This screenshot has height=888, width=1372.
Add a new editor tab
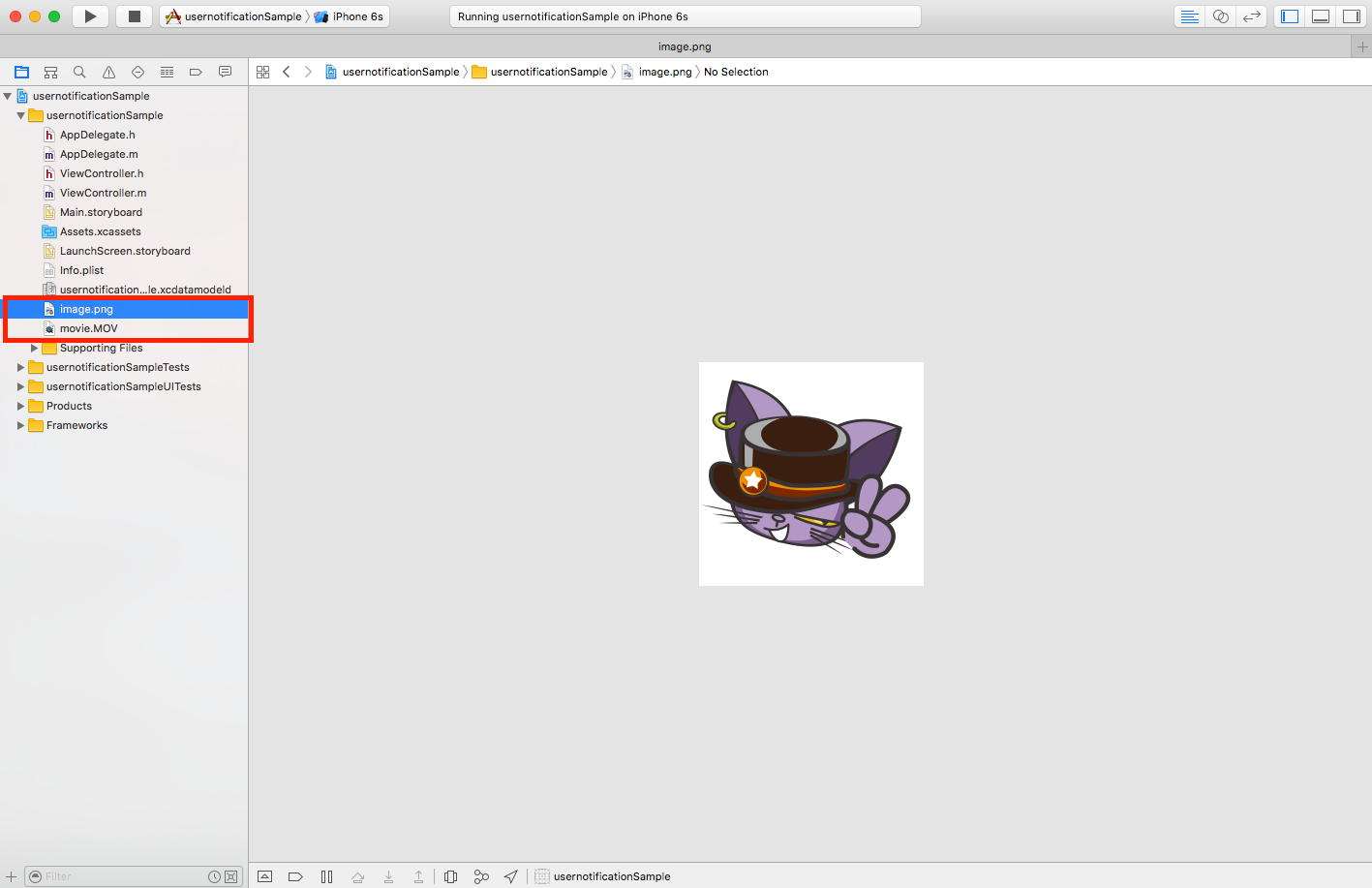coord(1361,46)
